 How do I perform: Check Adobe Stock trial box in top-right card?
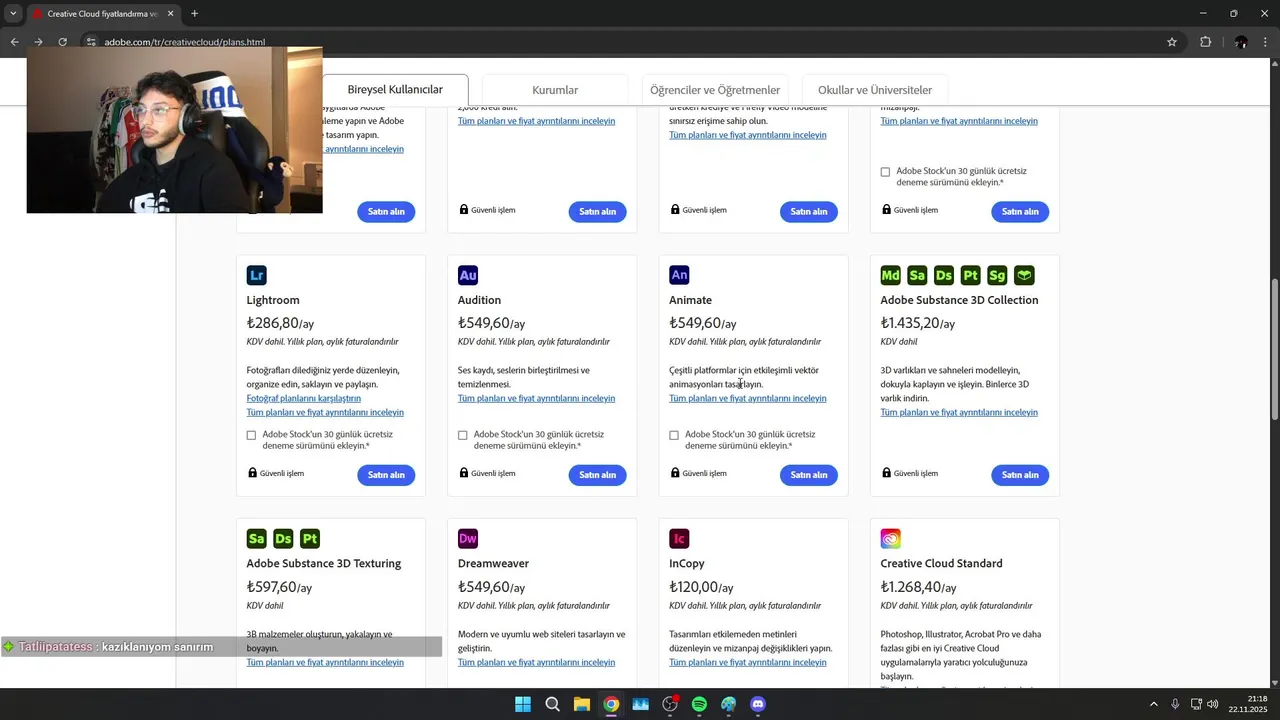(885, 172)
